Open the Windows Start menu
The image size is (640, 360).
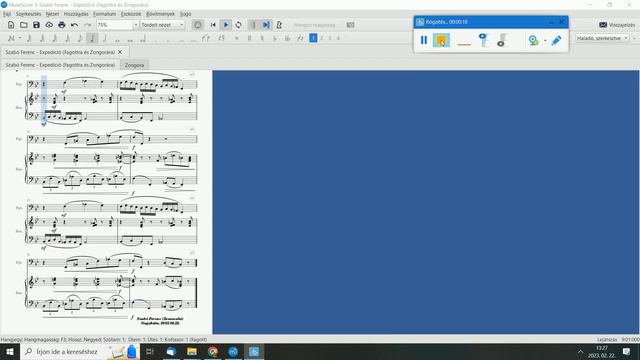(x=10, y=351)
